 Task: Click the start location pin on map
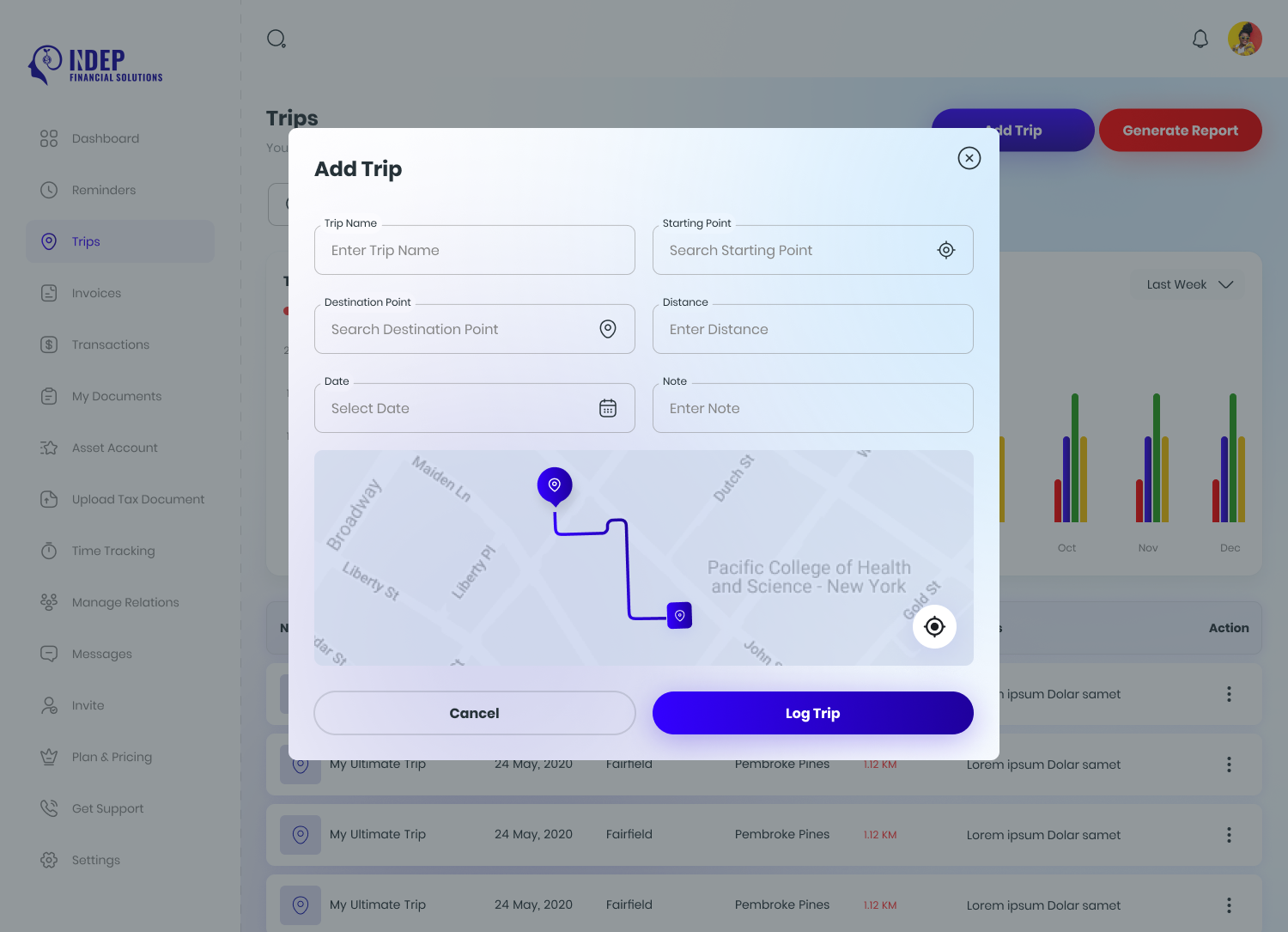tap(555, 485)
